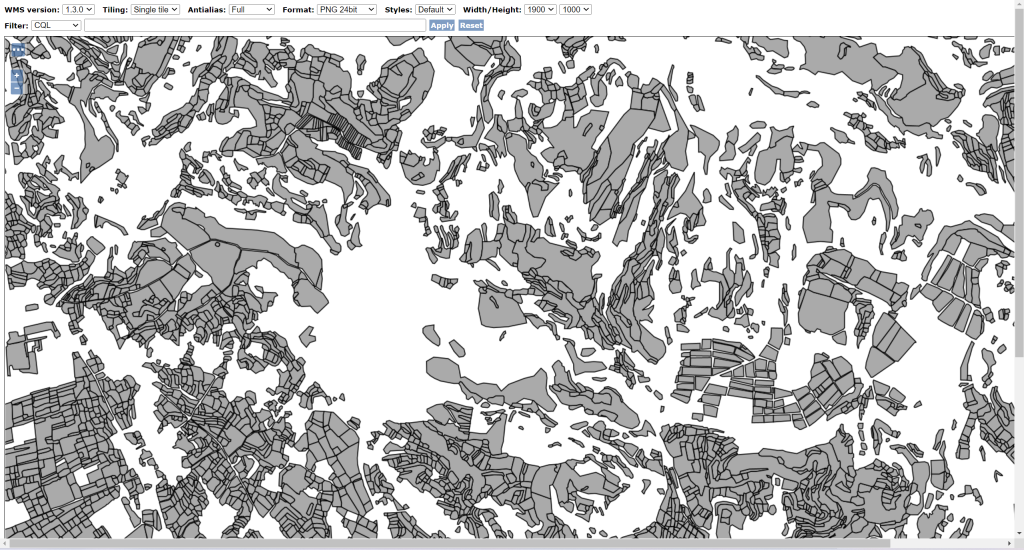Zoom in the map with plus button

pos(17,75)
